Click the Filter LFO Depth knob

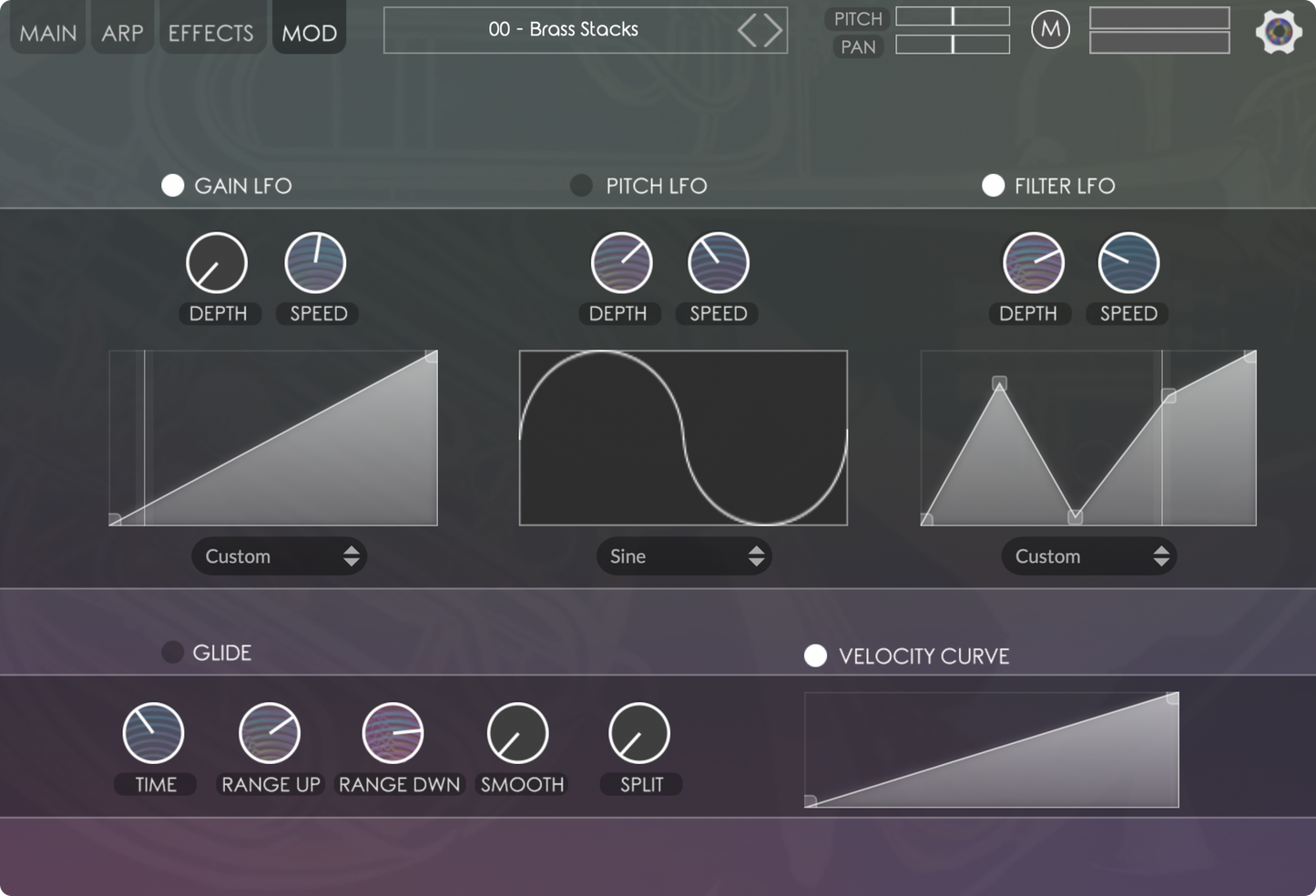point(1033,263)
